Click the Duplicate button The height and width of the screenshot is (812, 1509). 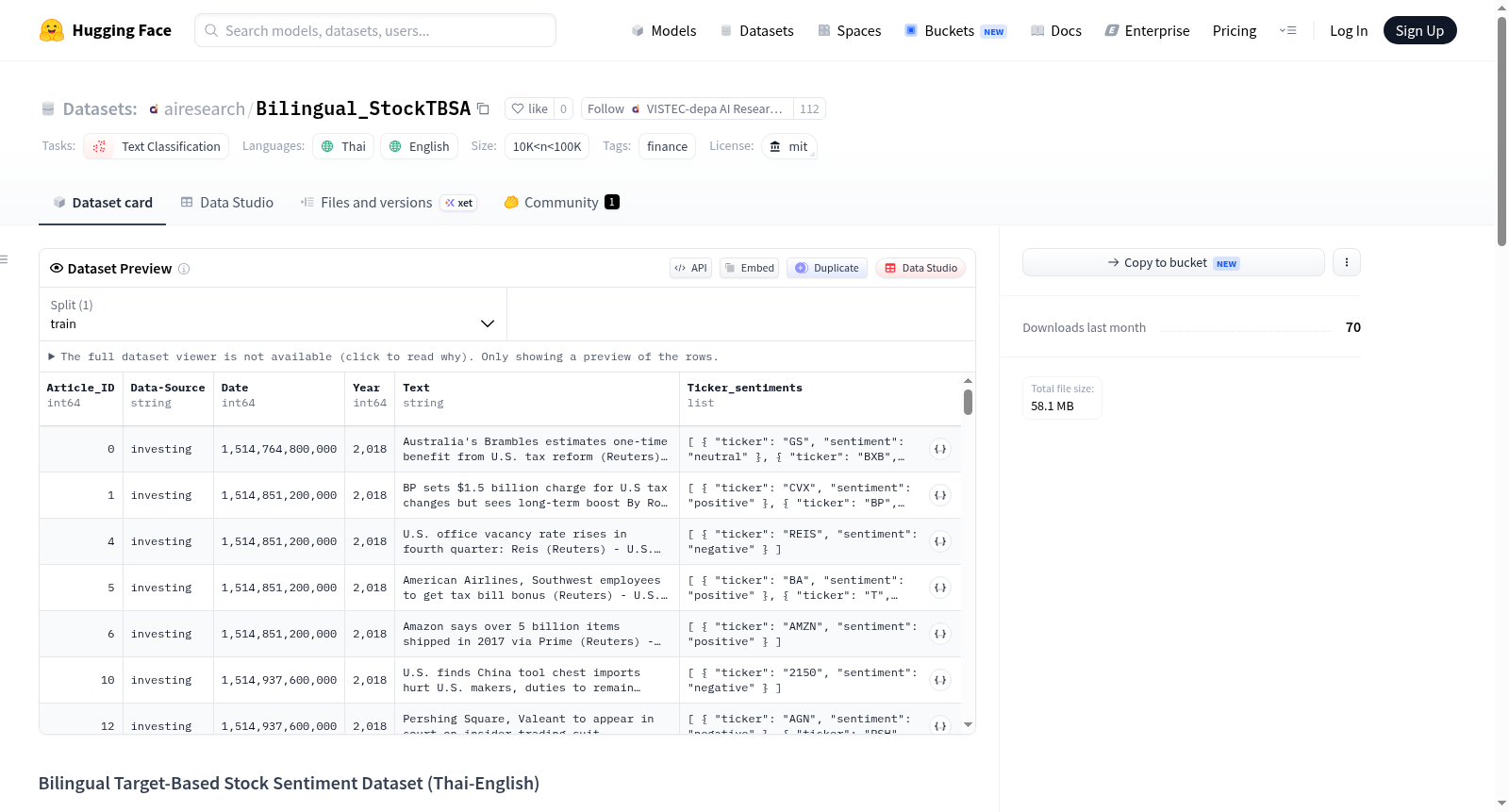pos(827,268)
